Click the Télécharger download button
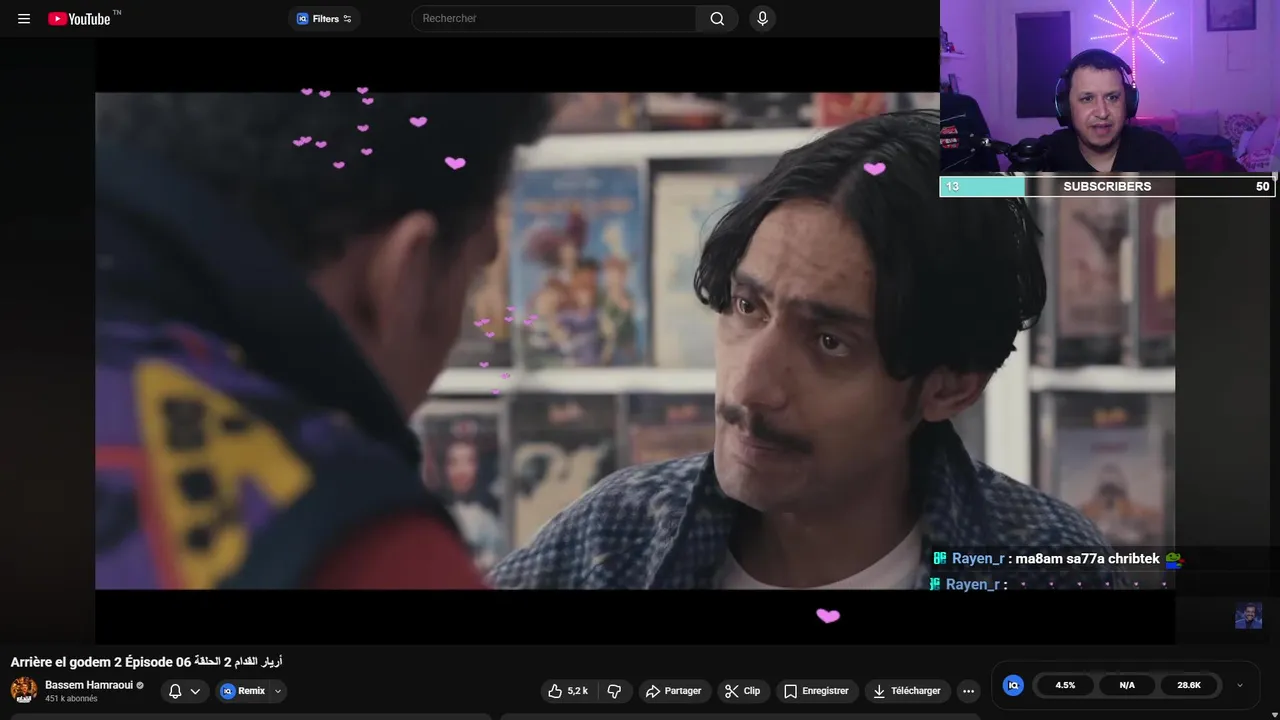Screen dimensions: 1280x720 (907, 691)
